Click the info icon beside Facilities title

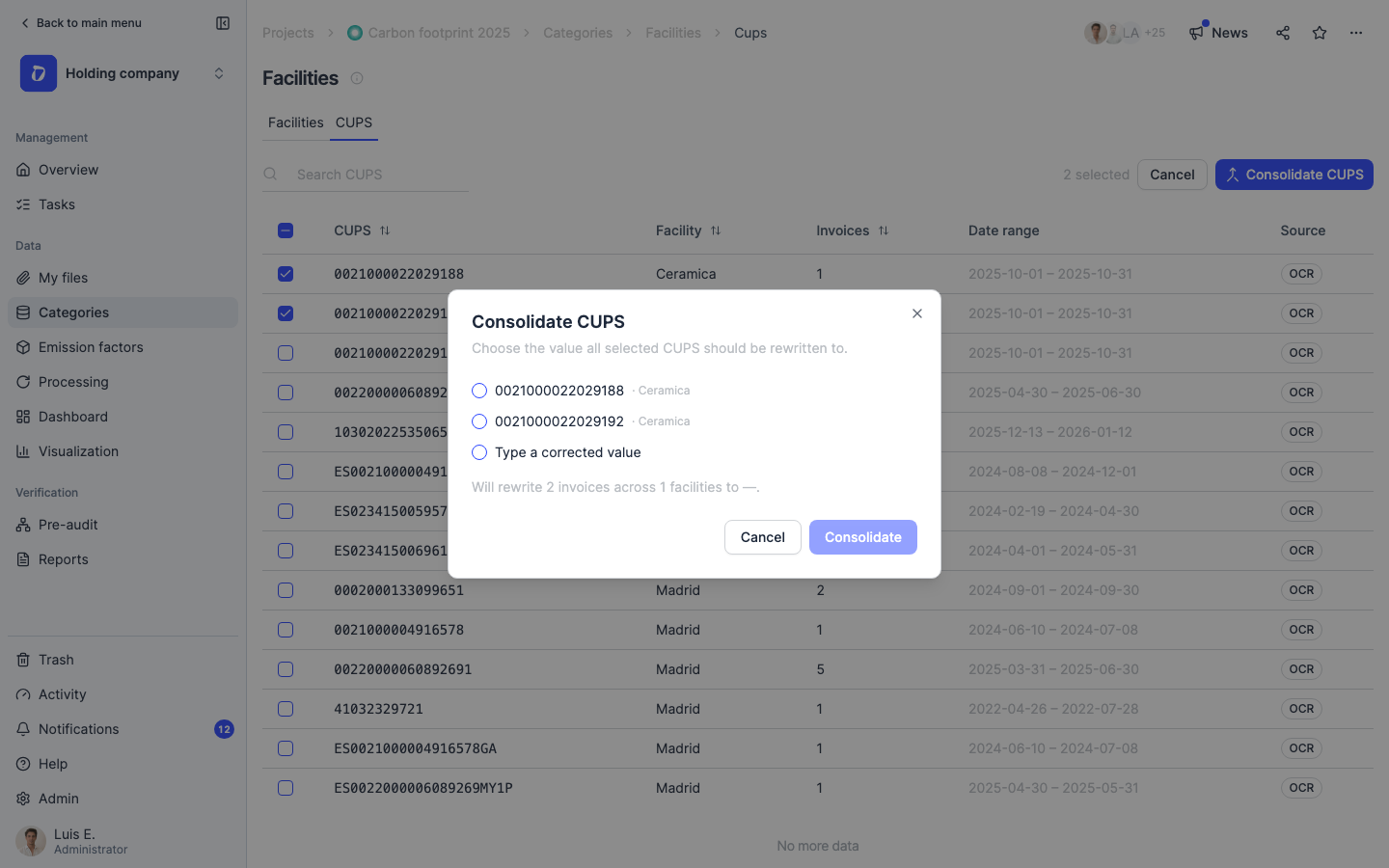(357, 78)
